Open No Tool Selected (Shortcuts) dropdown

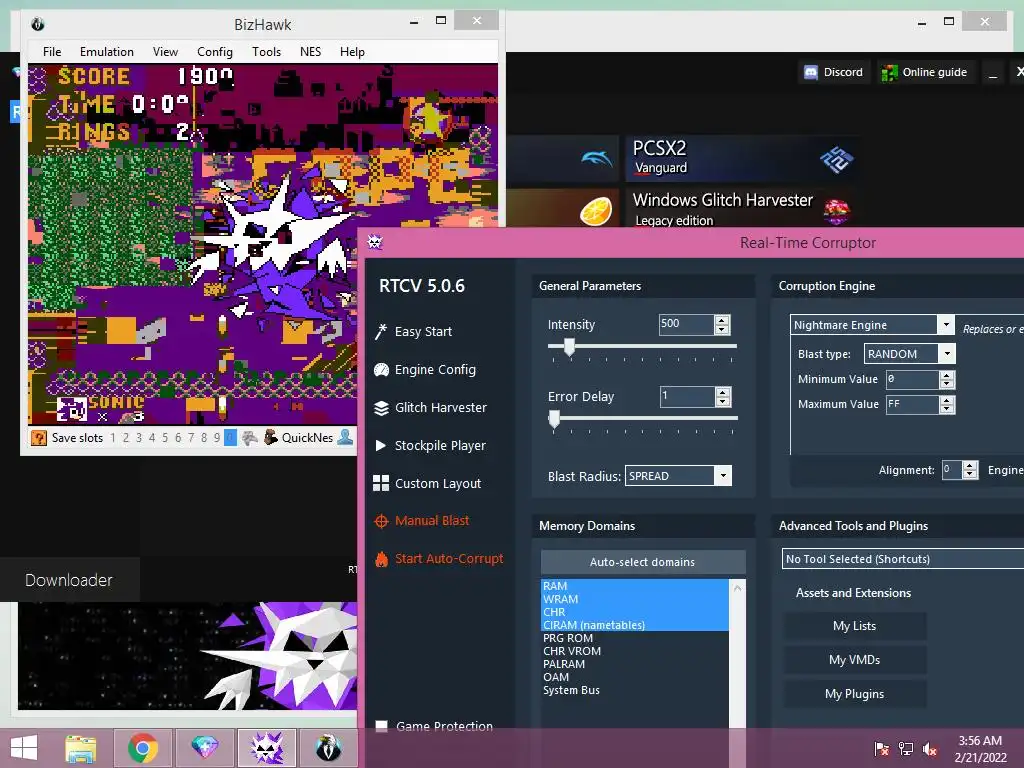(x=903, y=559)
